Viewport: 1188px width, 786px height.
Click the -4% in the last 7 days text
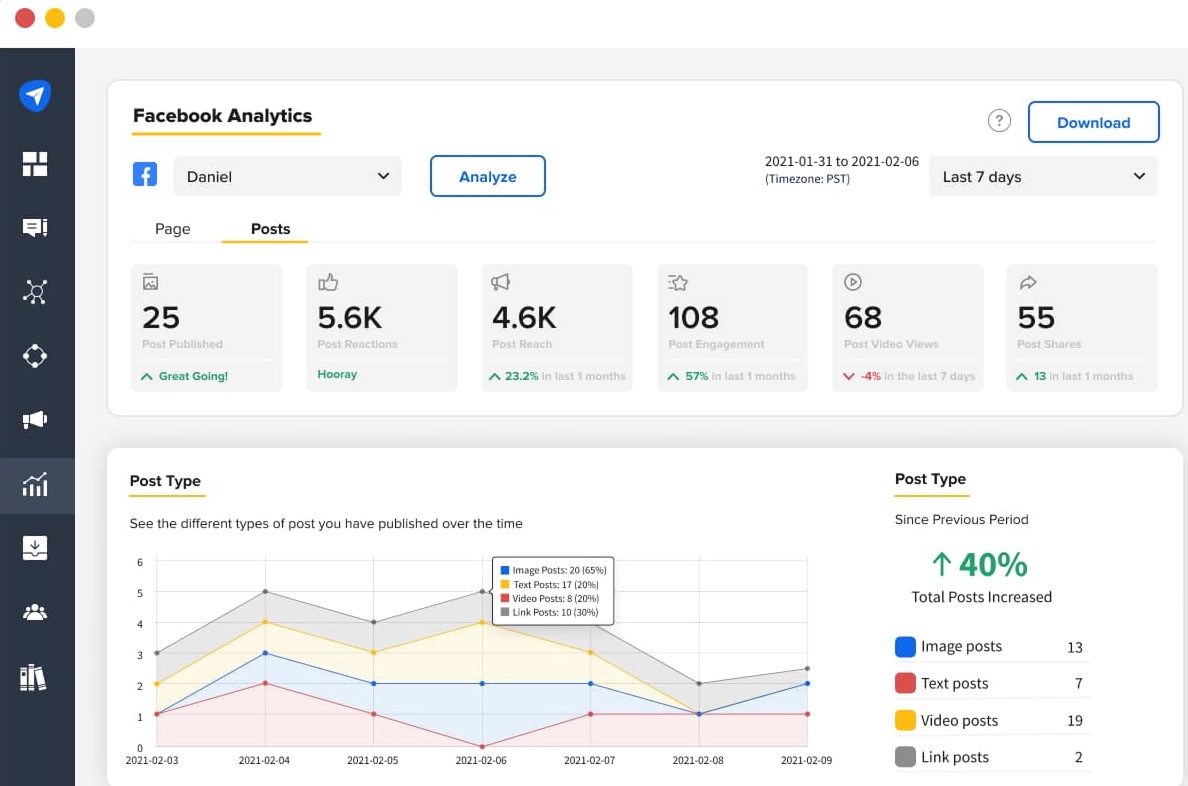point(918,376)
